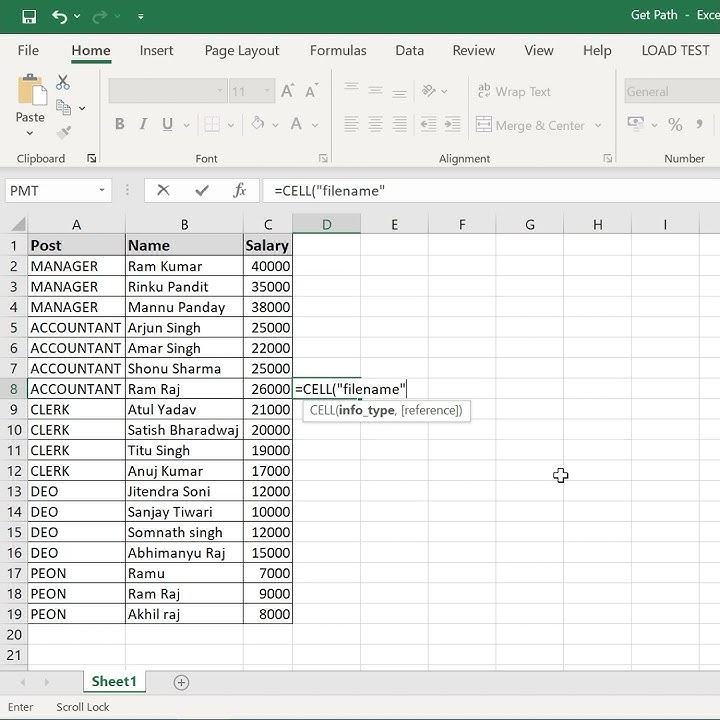Open the Formulas ribbon tab
Viewport: 720px width, 720px height.
(x=338, y=50)
